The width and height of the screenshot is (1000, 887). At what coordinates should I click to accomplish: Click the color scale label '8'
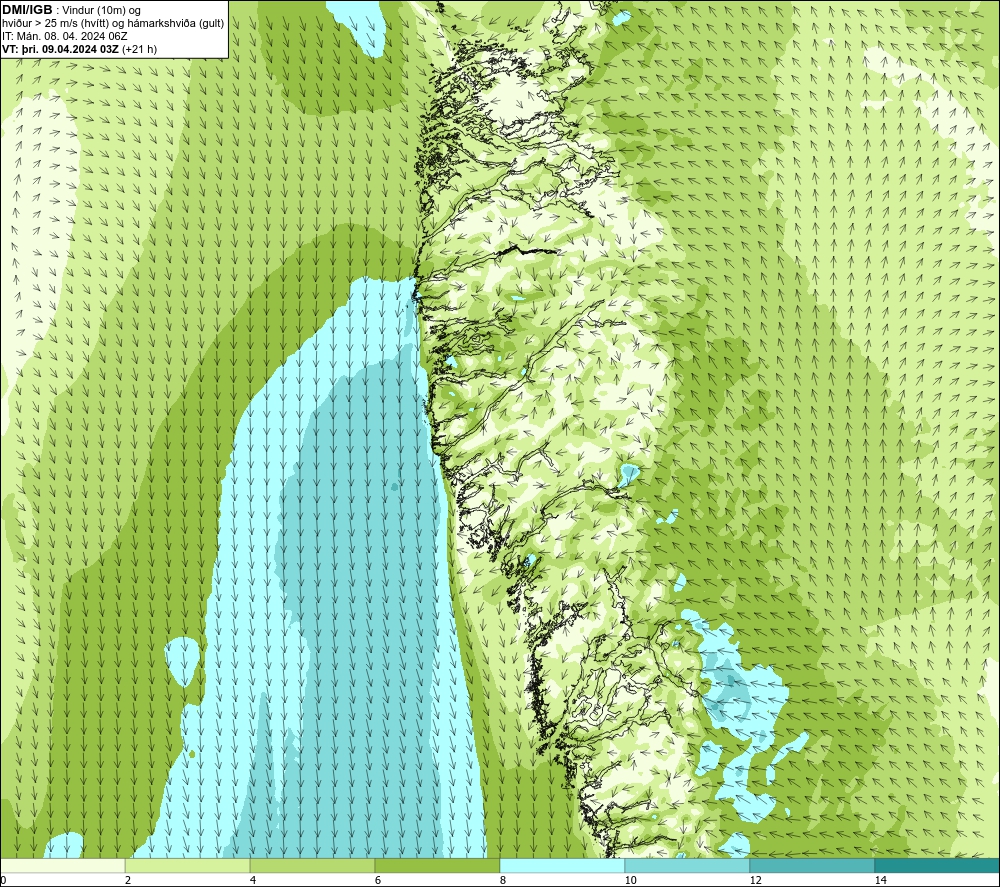tap(503, 880)
